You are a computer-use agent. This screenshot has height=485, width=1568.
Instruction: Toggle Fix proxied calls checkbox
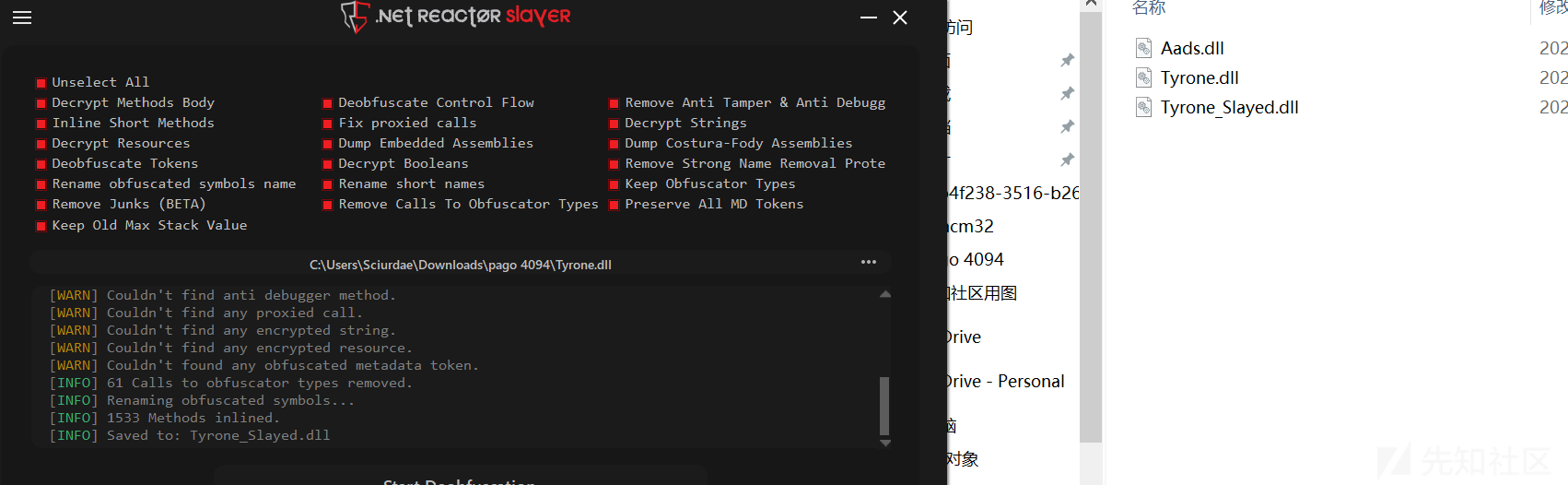[327, 124]
